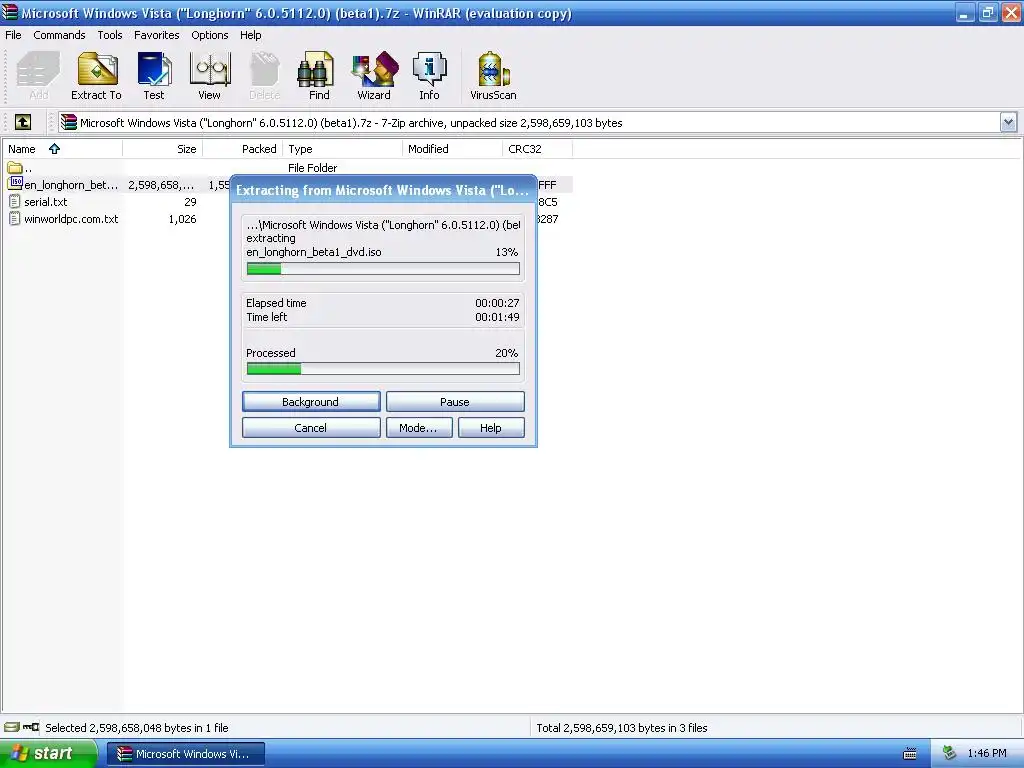This screenshot has height=768, width=1024.
Task: Click the Elapsed time 00:00:27 value
Action: tap(497, 303)
